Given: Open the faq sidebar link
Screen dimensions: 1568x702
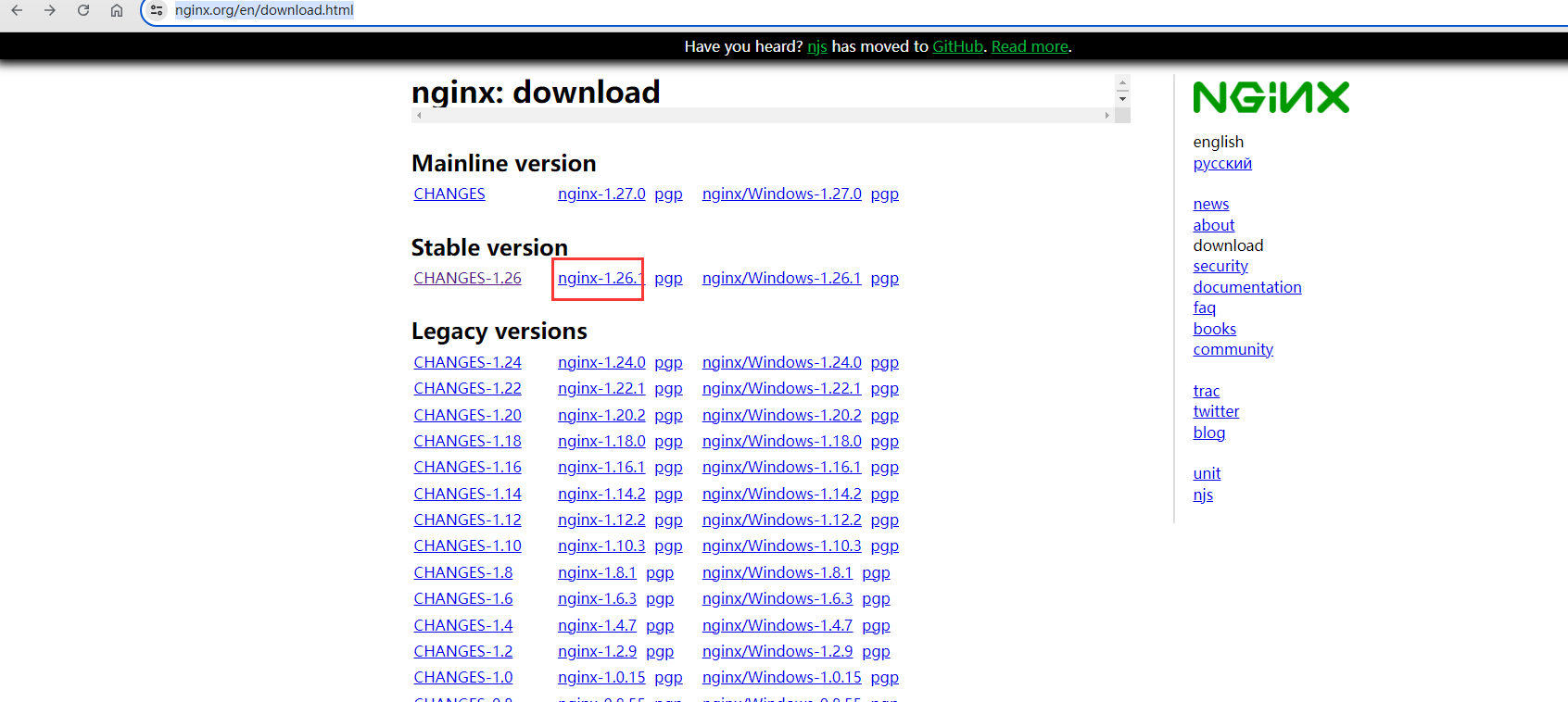Looking at the screenshot, I should pyautogui.click(x=1205, y=307).
